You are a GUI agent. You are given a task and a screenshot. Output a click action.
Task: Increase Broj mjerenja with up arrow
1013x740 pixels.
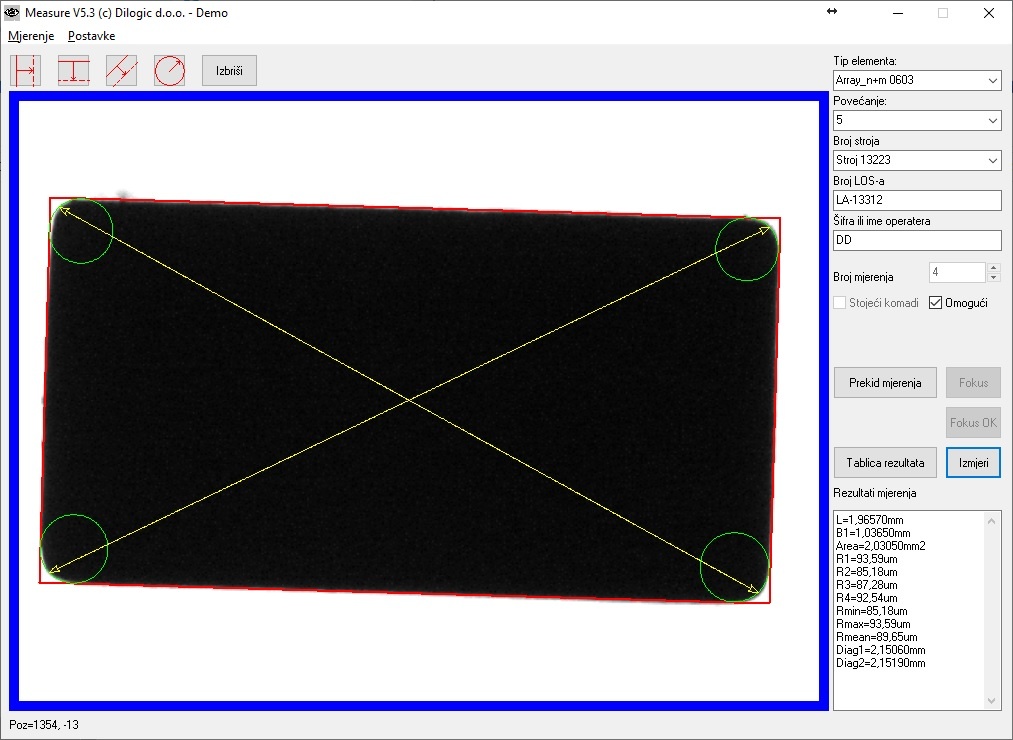click(994, 267)
